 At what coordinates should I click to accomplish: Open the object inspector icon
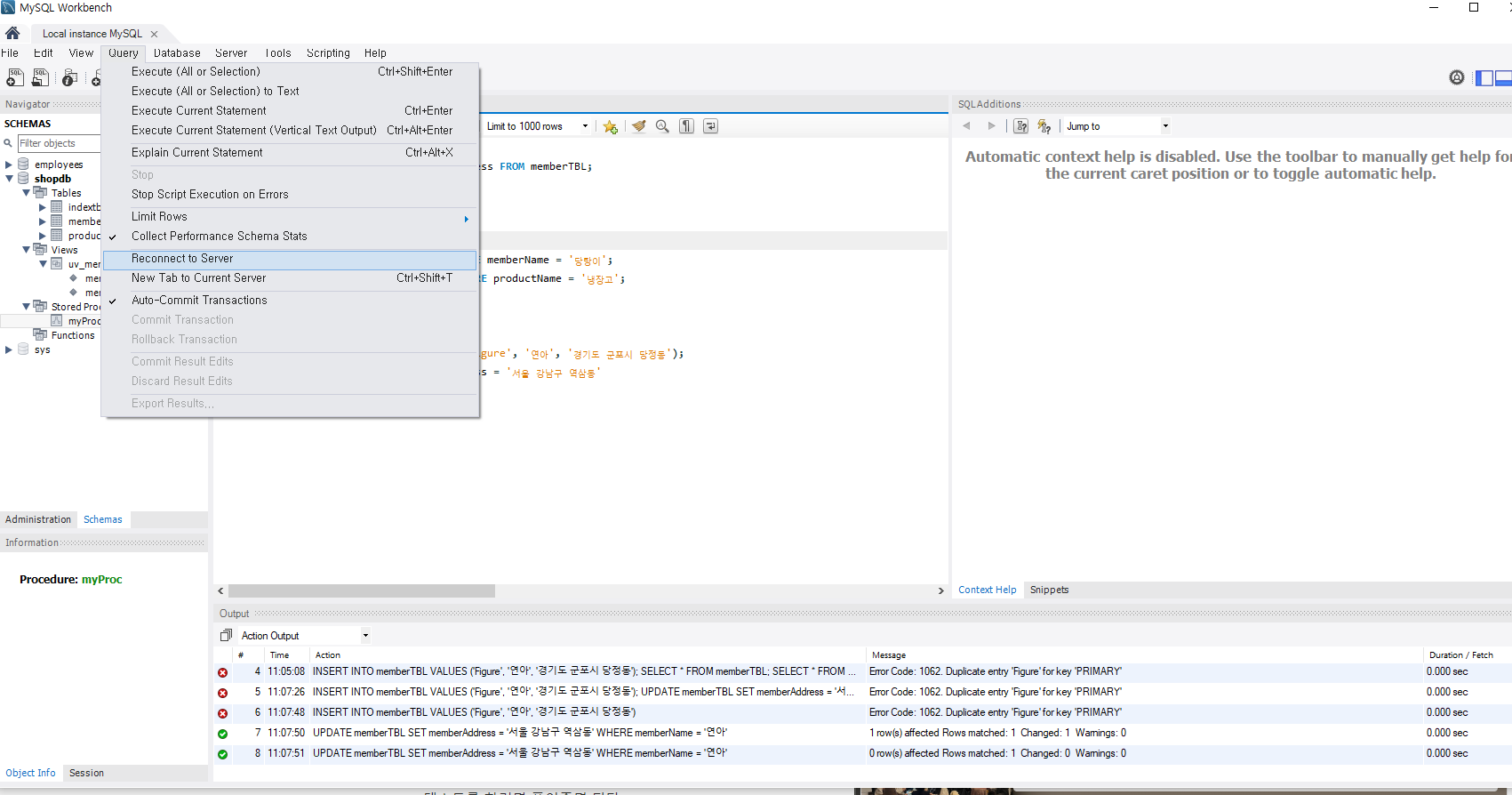point(69,78)
